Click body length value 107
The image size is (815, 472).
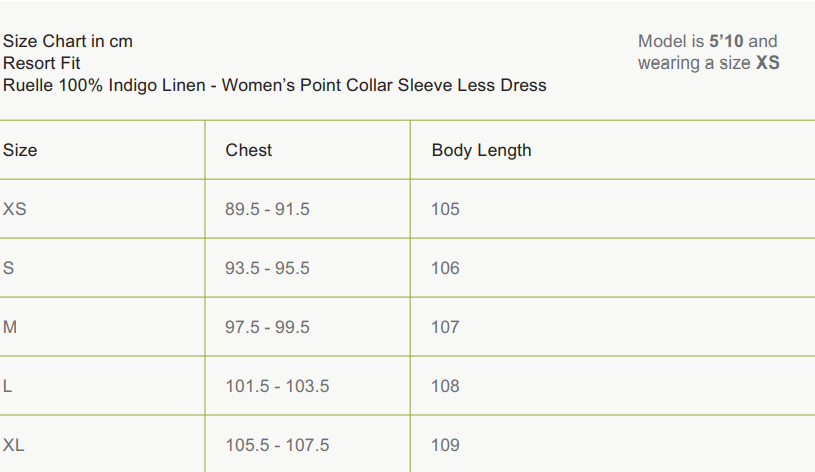click(x=445, y=327)
